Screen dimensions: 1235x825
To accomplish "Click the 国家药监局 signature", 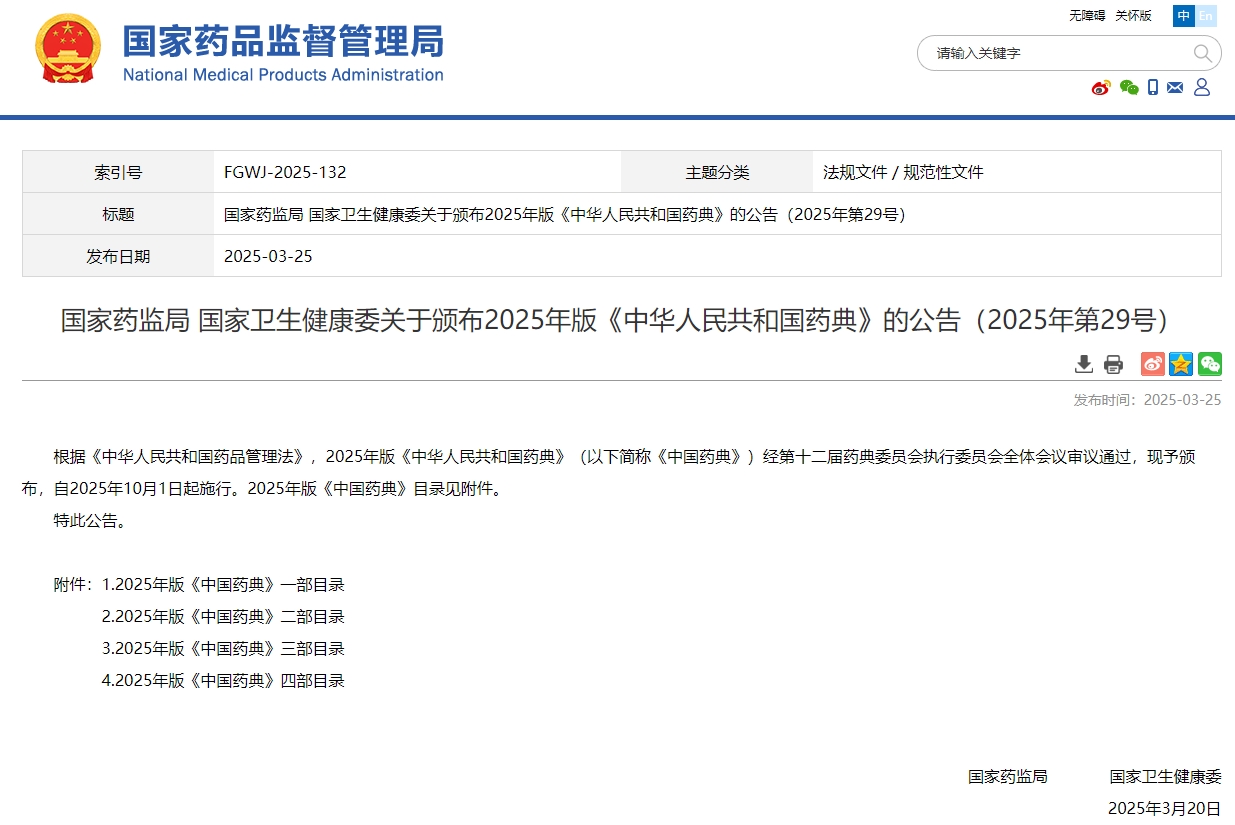I will [1007, 776].
